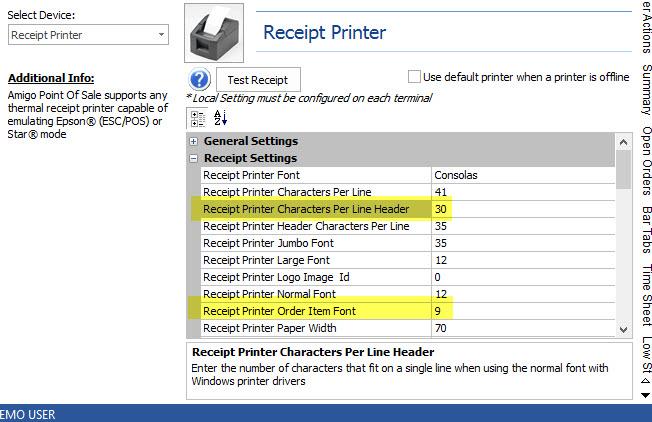652x422 pixels.
Task: Switch to the Open Orders tab
Action: coord(645,160)
